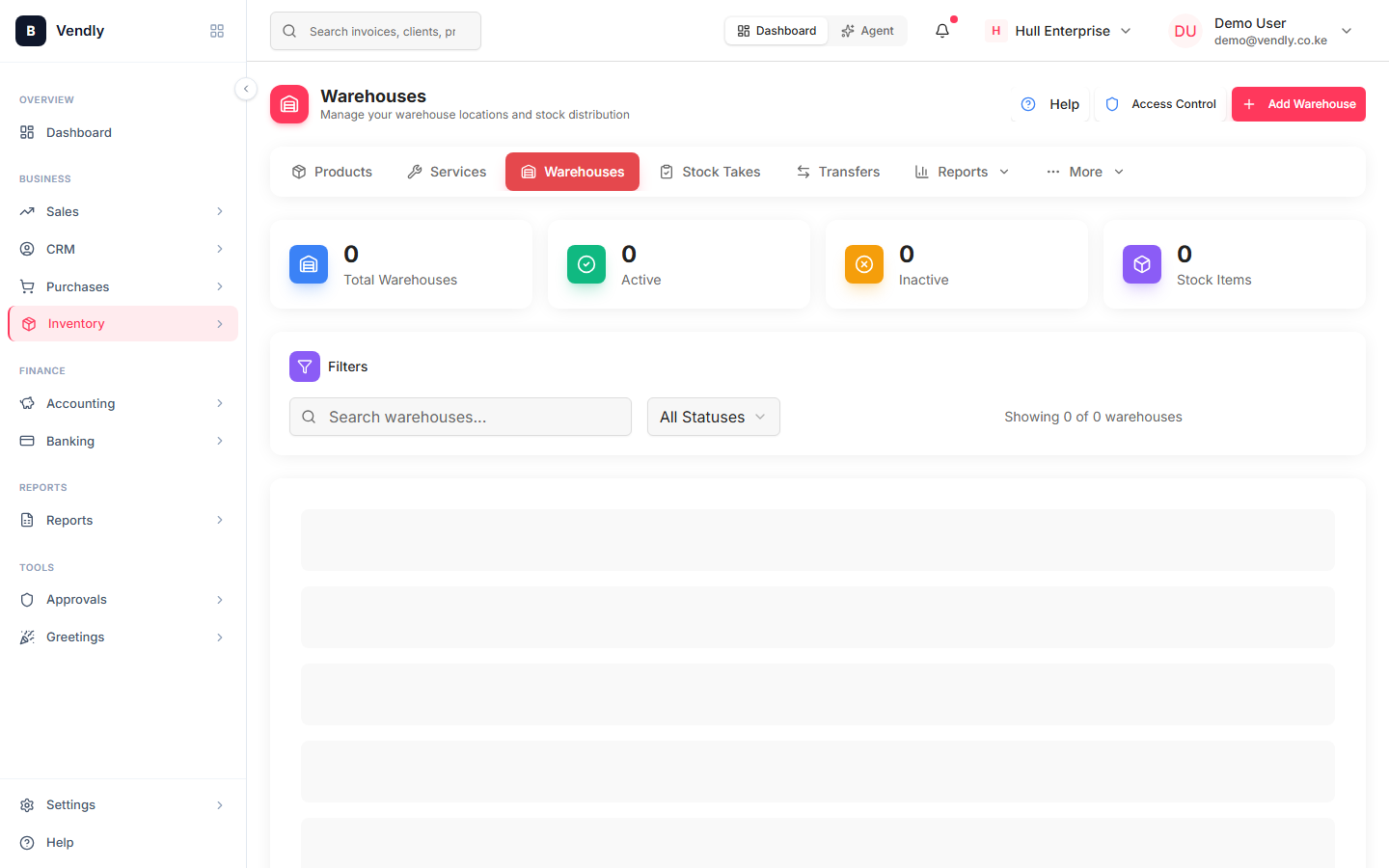Open the More tab menu
This screenshot has height=868, width=1389.
pyautogui.click(x=1085, y=172)
